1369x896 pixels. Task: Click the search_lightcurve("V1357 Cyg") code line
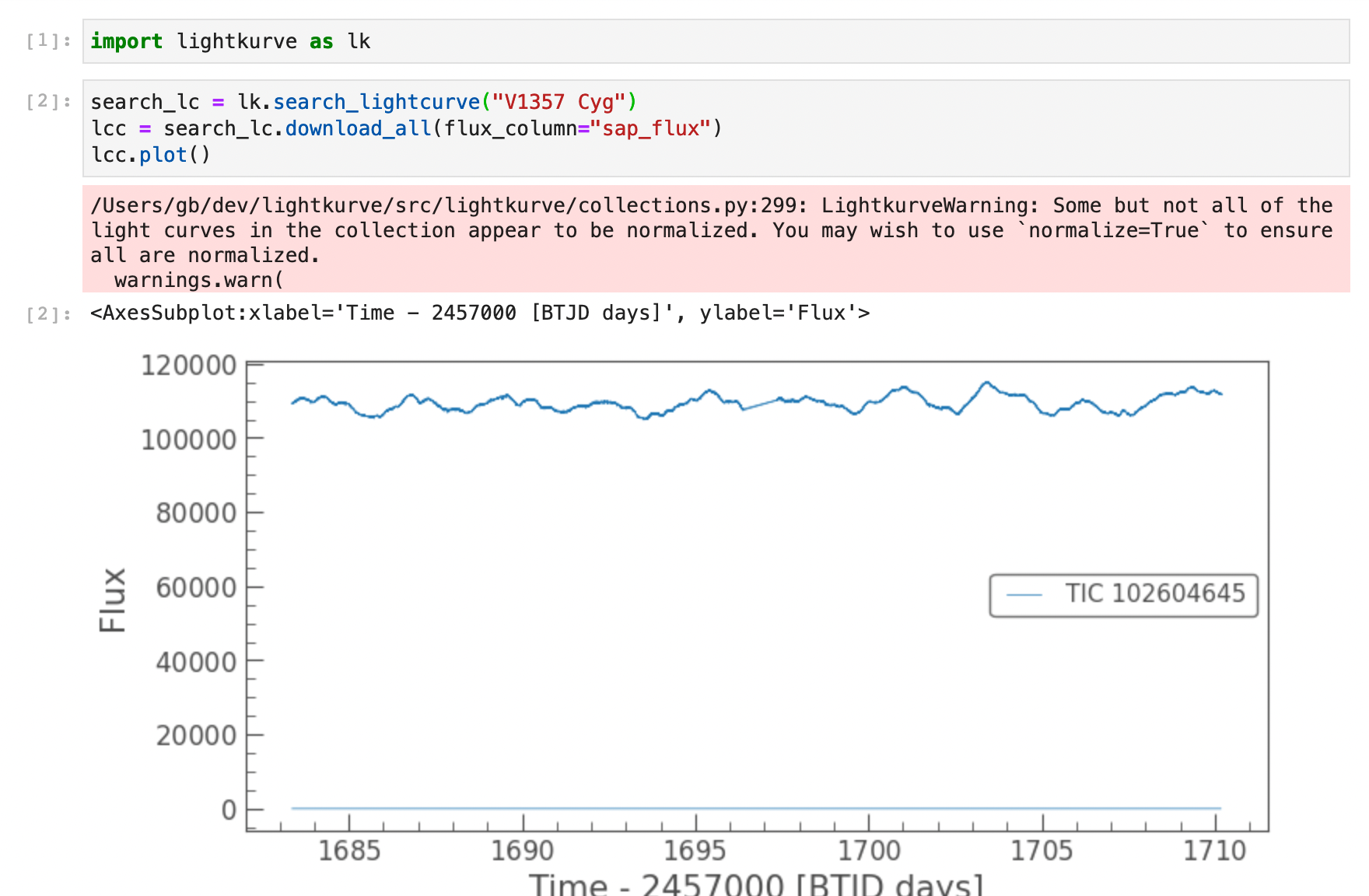click(363, 102)
